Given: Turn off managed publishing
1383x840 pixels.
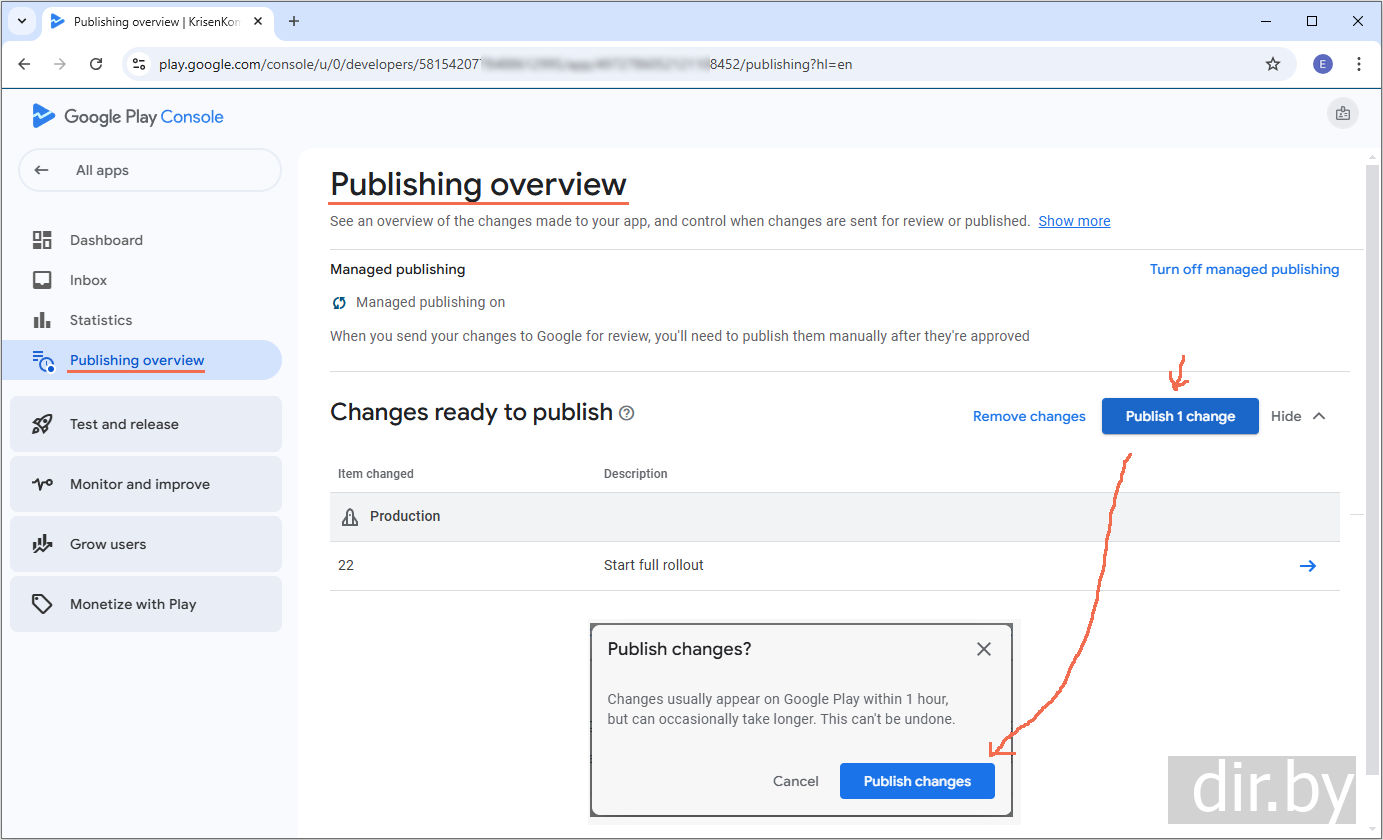Looking at the screenshot, I should (1244, 269).
